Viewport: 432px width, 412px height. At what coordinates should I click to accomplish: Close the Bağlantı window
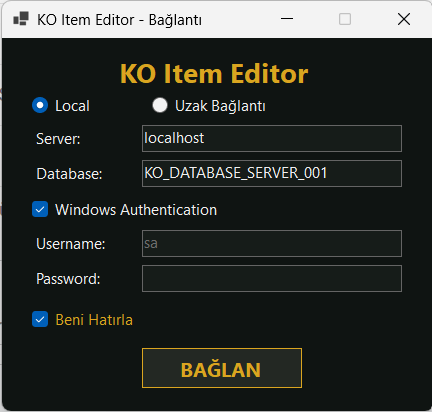coord(404,19)
